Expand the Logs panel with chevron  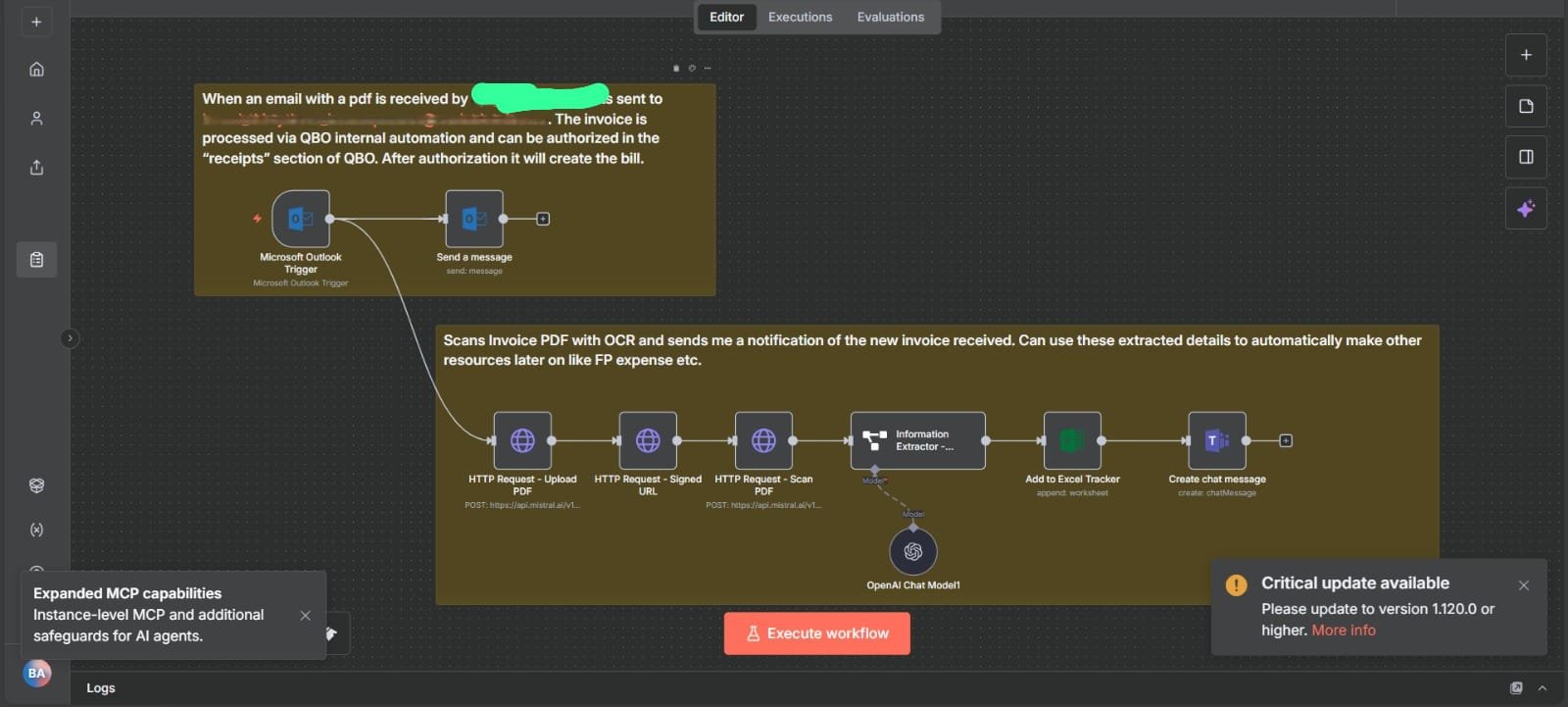pos(1543,688)
